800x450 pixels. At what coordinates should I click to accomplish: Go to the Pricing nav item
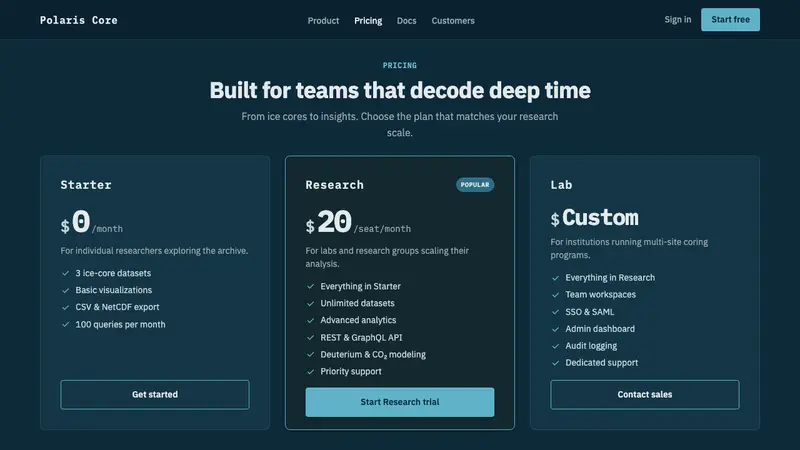click(x=368, y=21)
